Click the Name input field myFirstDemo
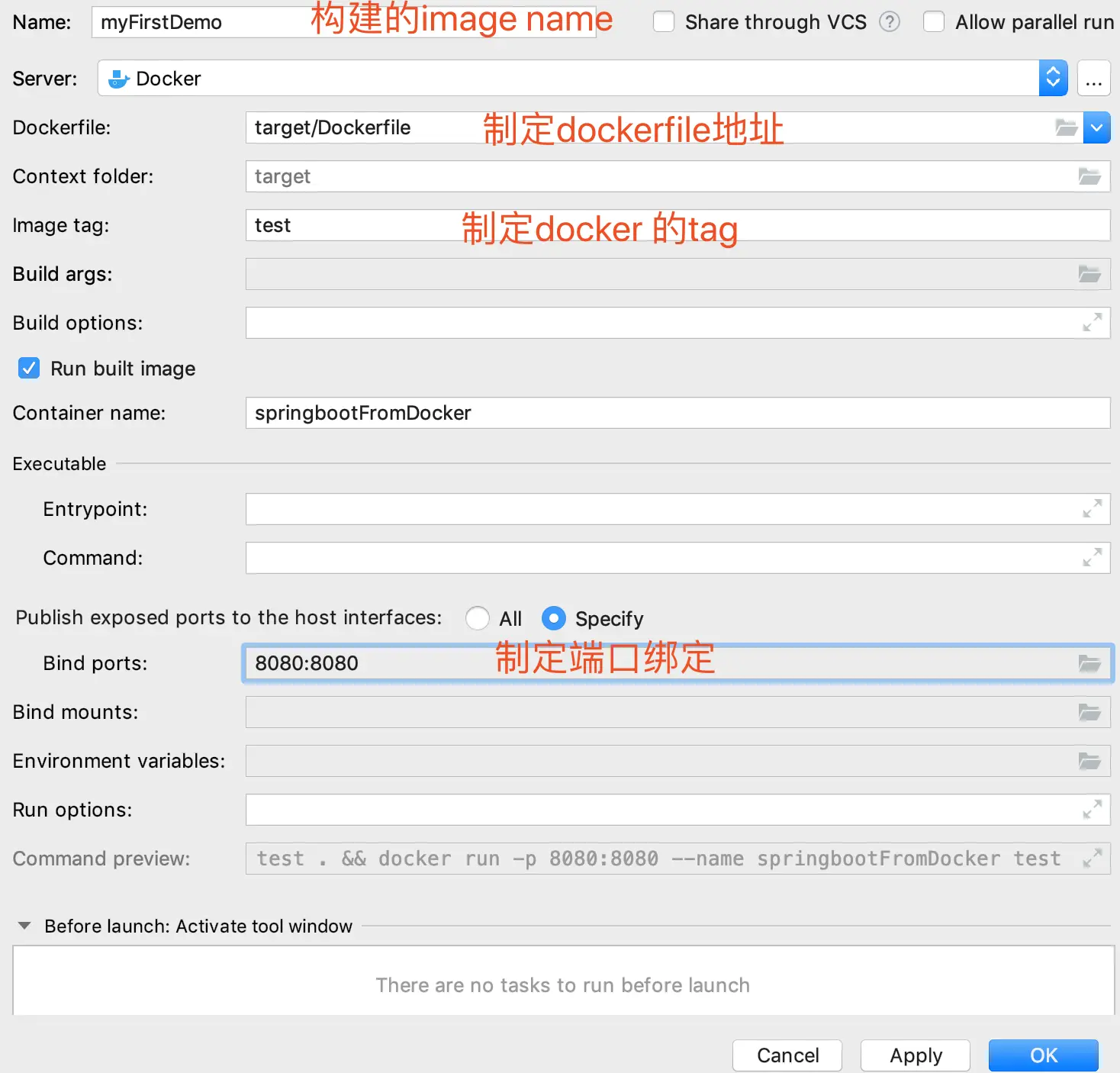 point(343,22)
